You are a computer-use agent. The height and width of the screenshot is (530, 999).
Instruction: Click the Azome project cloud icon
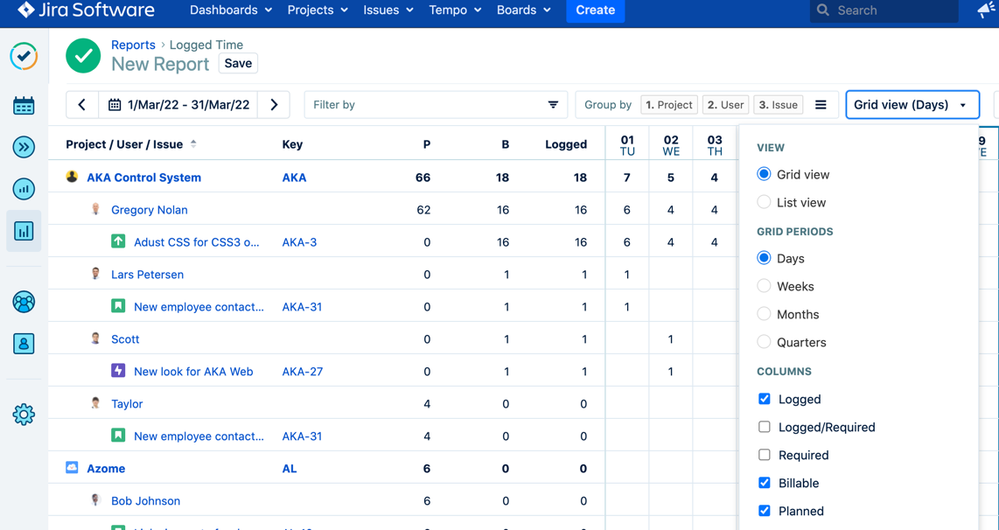(72, 468)
